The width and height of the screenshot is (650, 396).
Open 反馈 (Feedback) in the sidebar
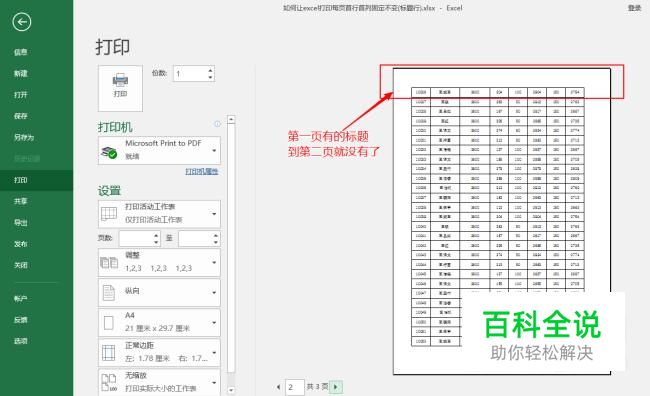20,320
